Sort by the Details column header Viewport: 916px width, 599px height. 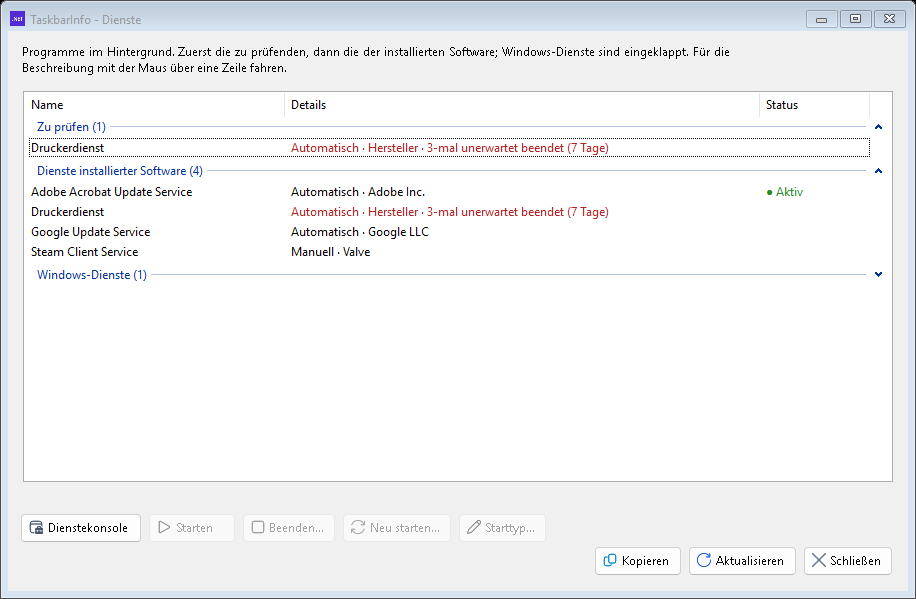(x=522, y=105)
